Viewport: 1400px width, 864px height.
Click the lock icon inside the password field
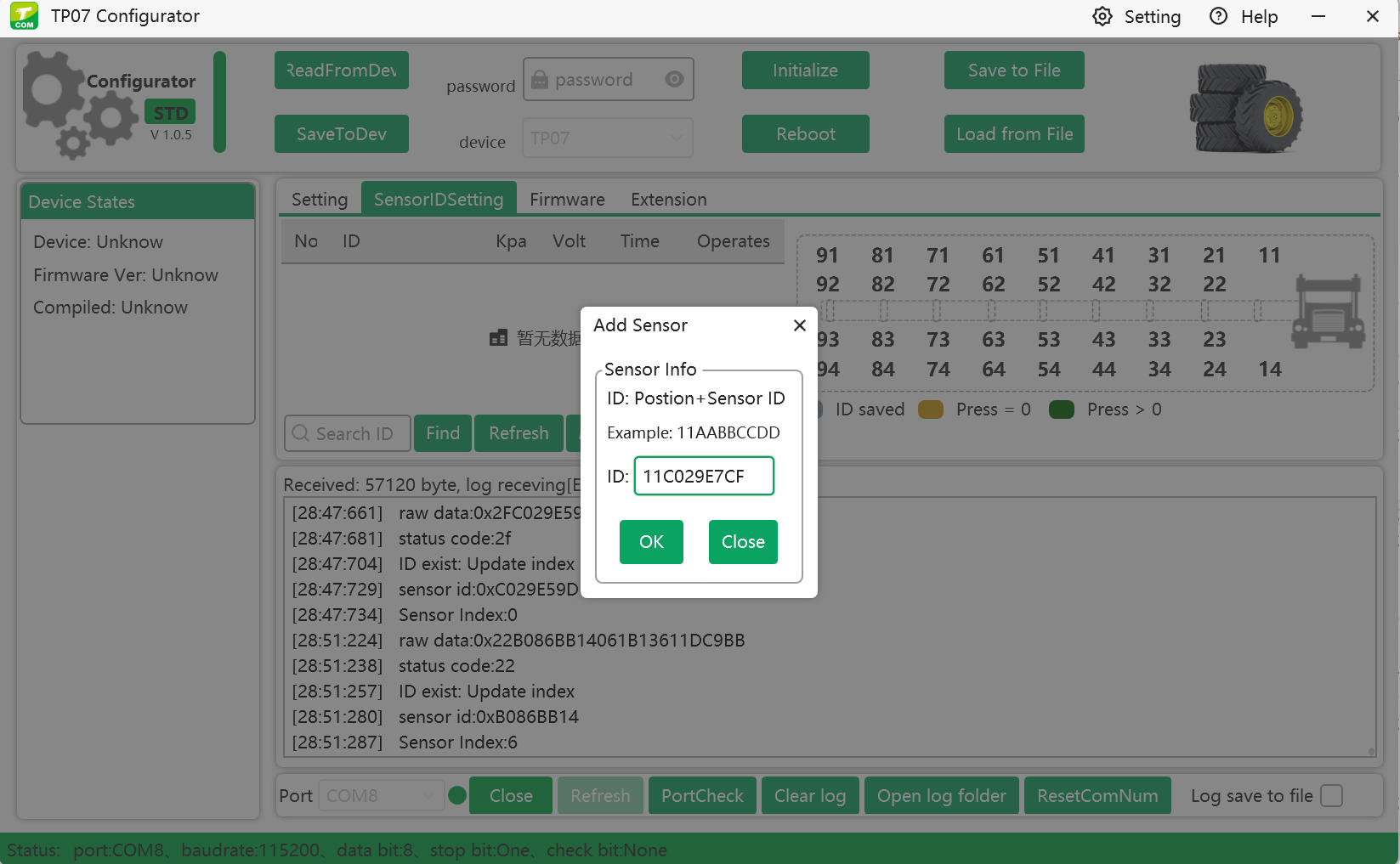540,79
